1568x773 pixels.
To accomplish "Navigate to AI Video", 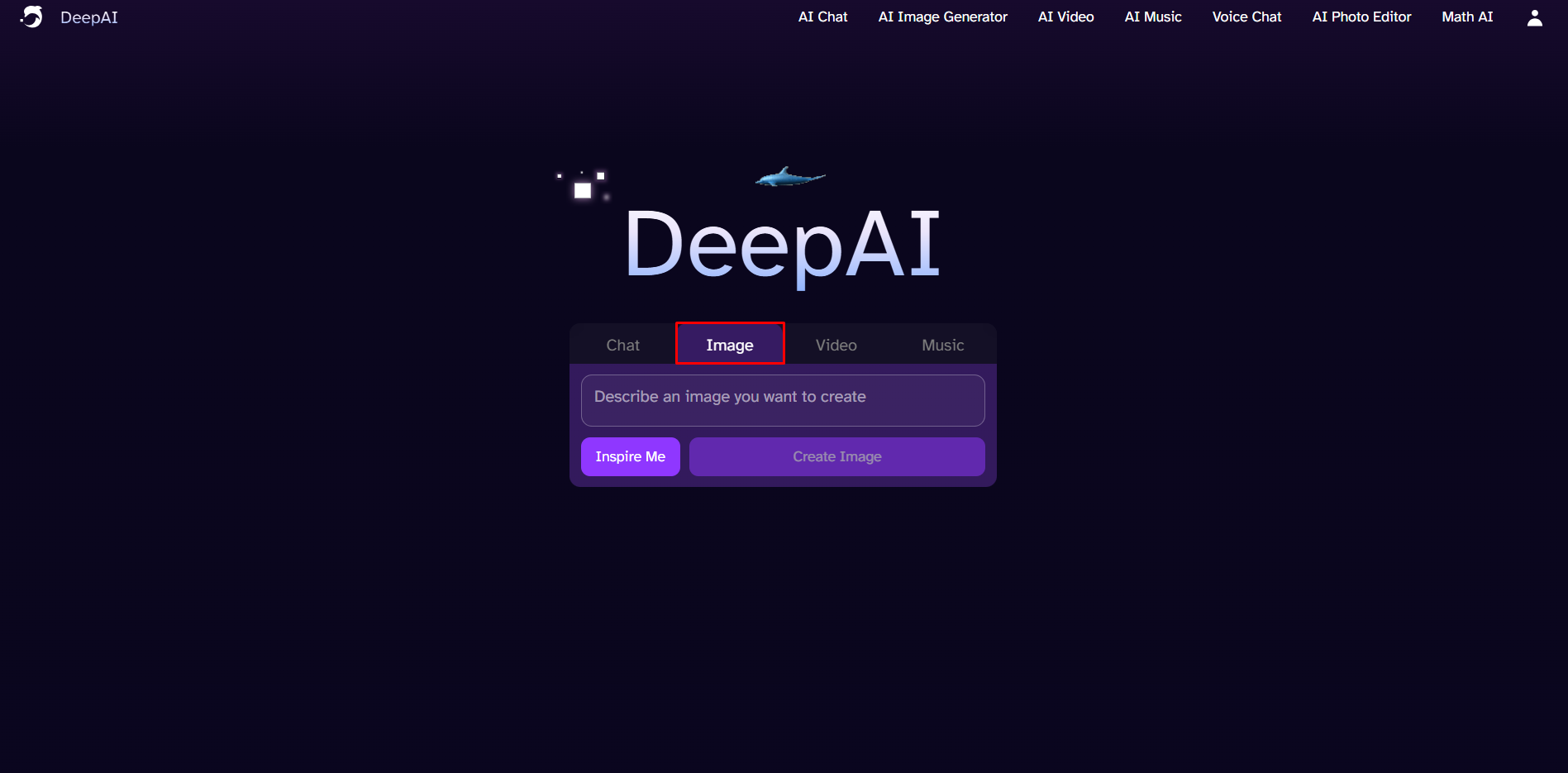I will [1065, 17].
